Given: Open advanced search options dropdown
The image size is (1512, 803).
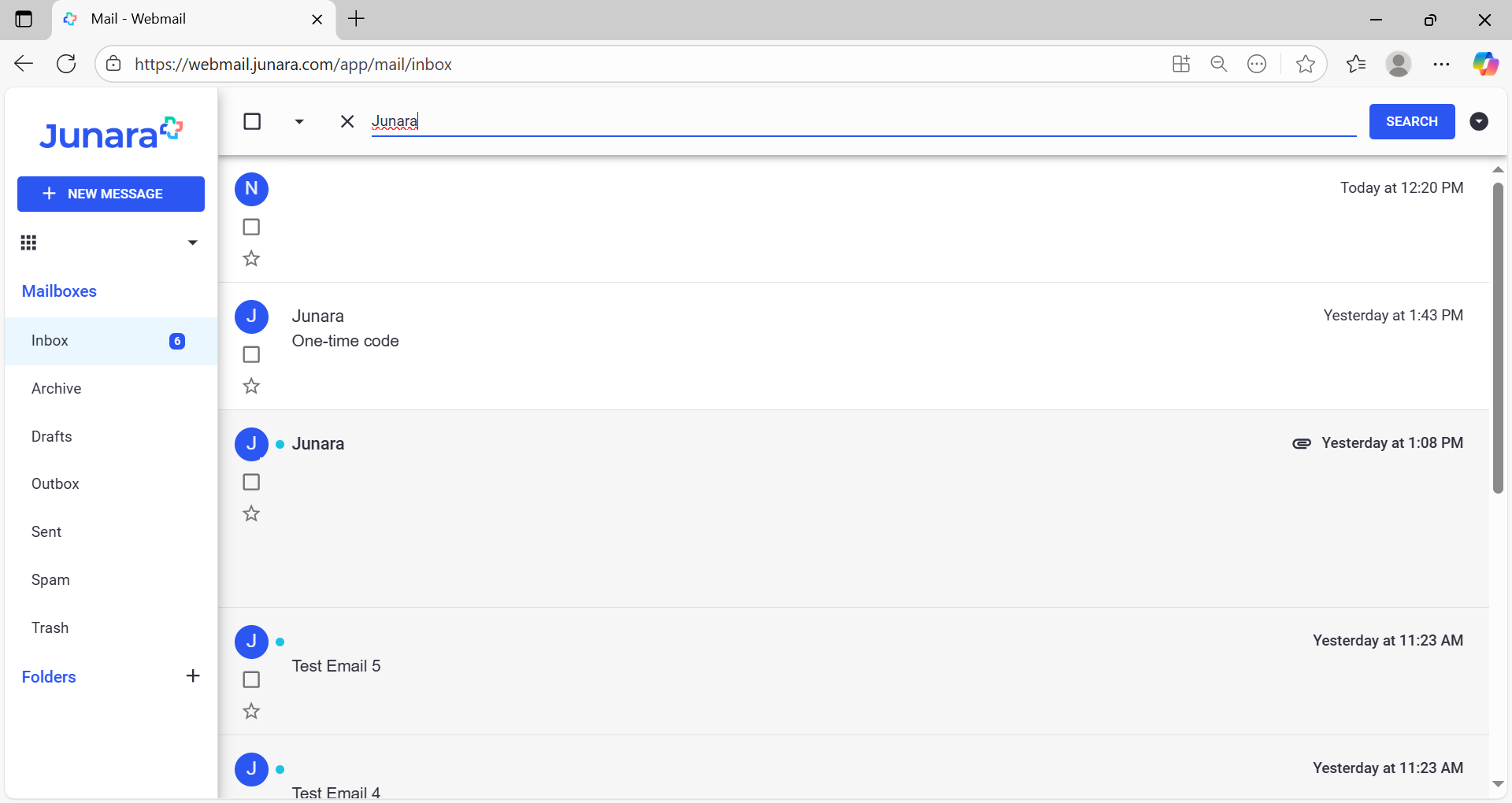Looking at the screenshot, I should point(1479,121).
